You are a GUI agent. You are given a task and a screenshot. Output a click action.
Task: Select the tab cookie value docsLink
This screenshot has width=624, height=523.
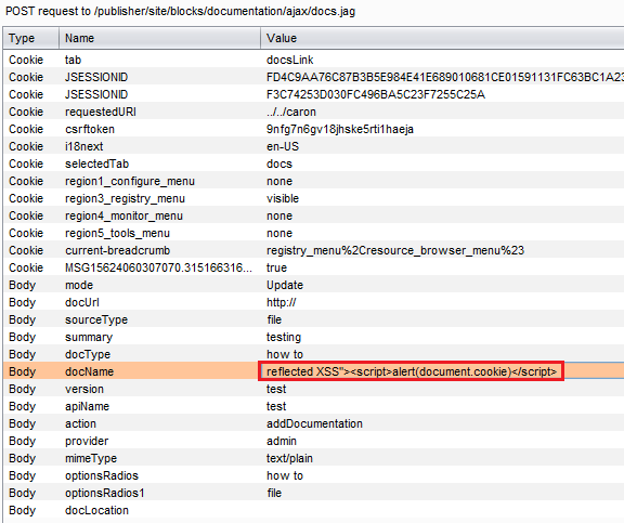290,60
